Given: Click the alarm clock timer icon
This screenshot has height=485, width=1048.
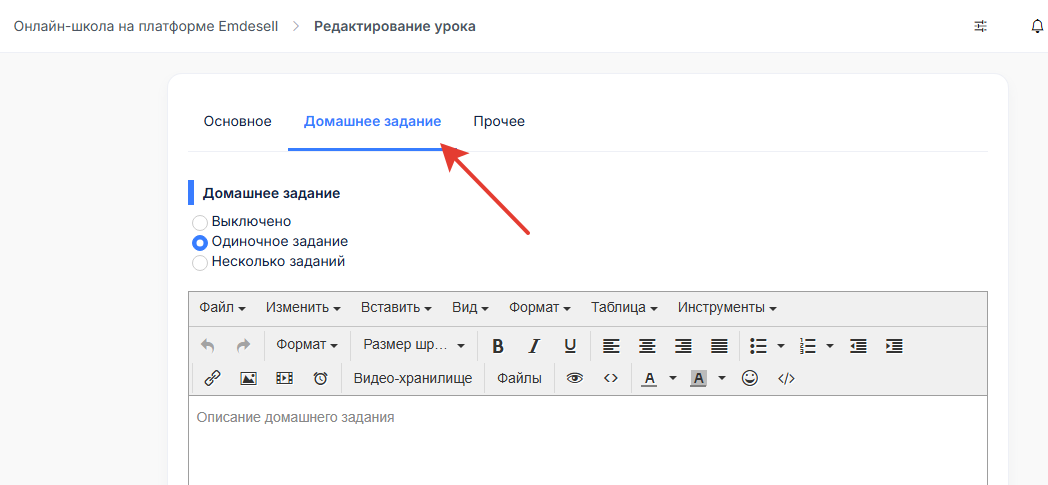Looking at the screenshot, I should point(321,378).
